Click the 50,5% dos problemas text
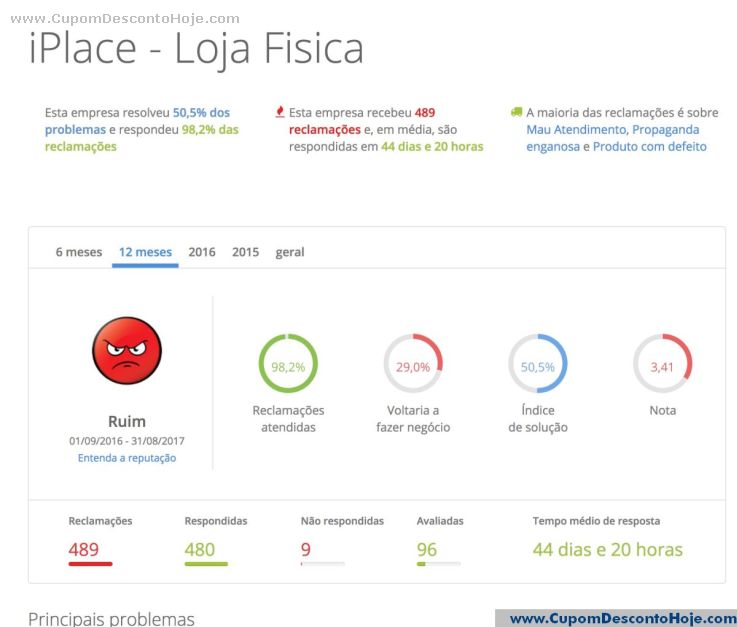This screenshot has height=627, width=737. [137, 121]
